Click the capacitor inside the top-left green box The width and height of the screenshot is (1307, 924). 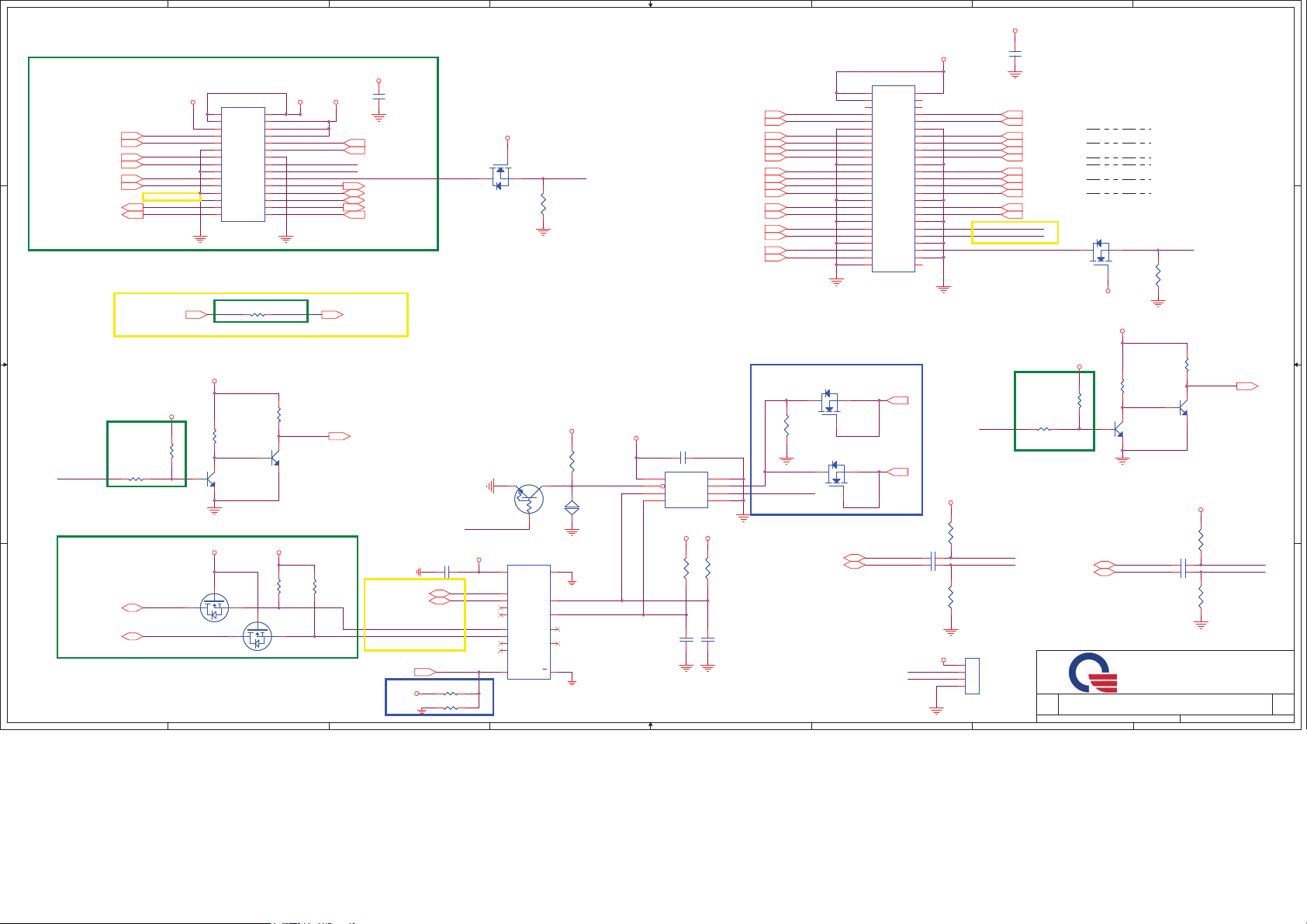[x=379, y=97]
